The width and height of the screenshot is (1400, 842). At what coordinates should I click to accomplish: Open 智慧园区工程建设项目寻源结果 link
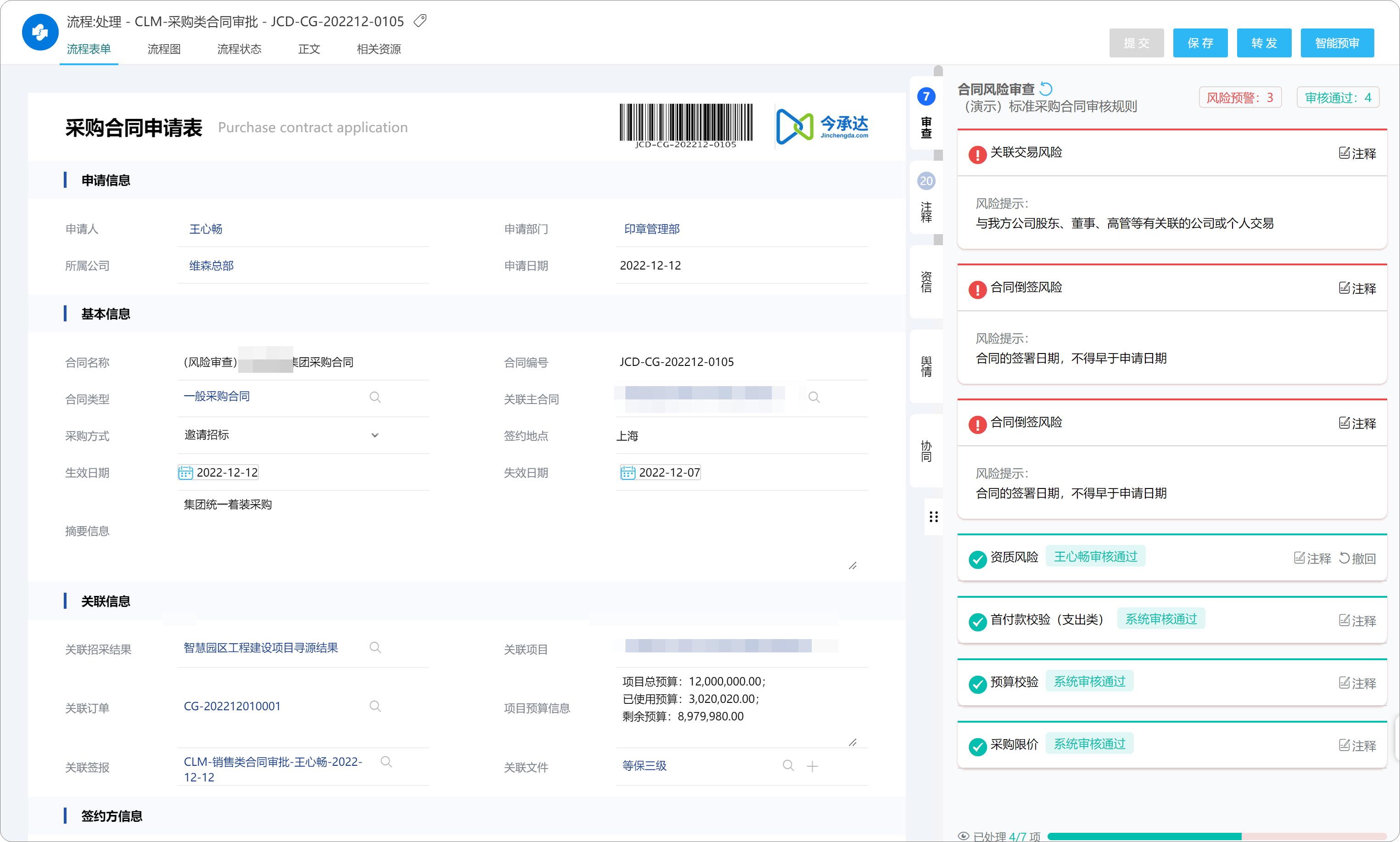click(261, 647)
